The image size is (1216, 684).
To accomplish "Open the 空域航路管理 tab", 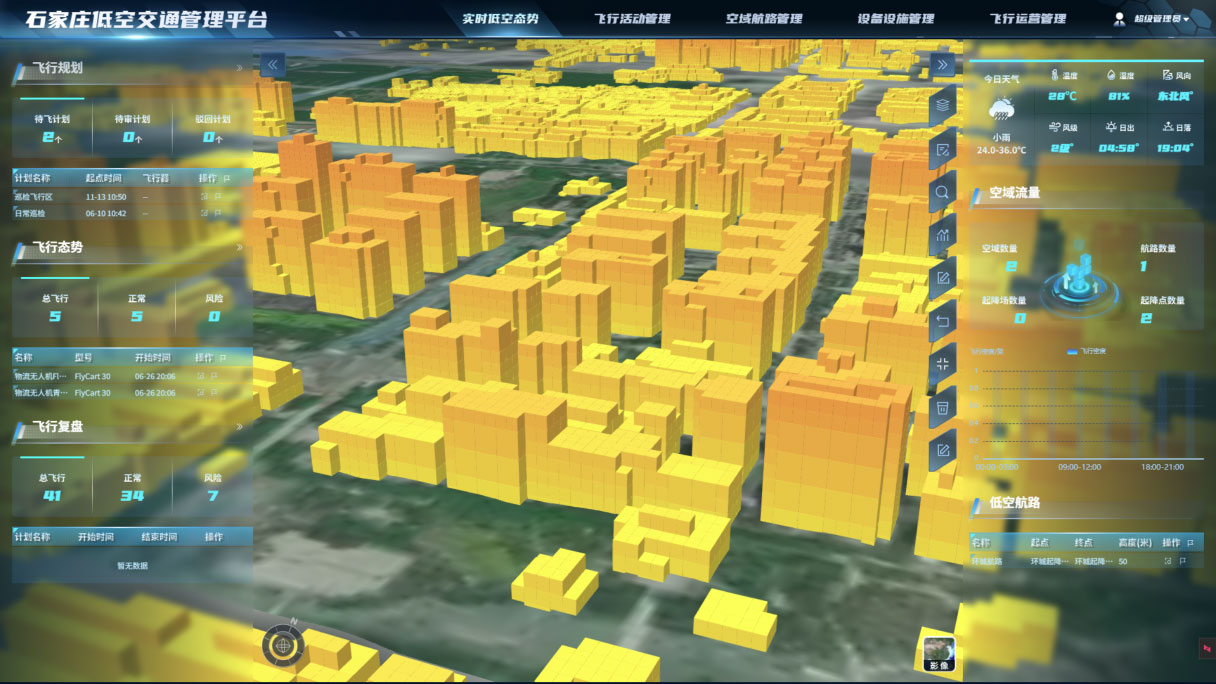I will [x=764, y=19].
